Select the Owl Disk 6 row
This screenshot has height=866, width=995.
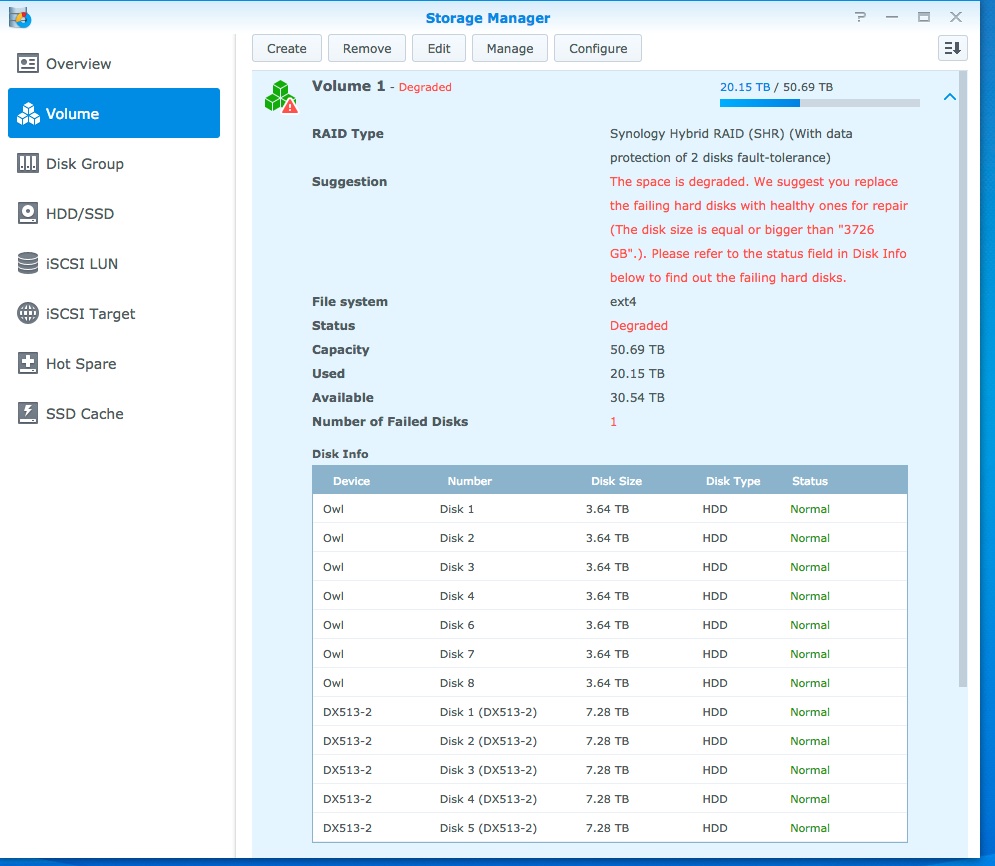coord(610,625)
